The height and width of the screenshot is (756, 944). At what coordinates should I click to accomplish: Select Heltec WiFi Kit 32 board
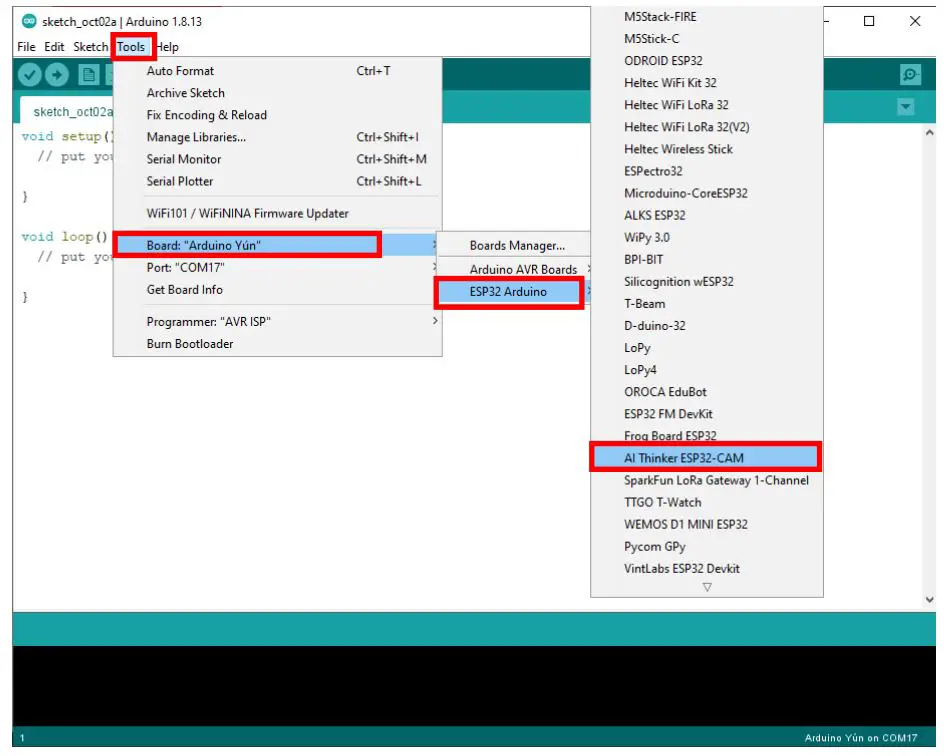coord(707,83)
